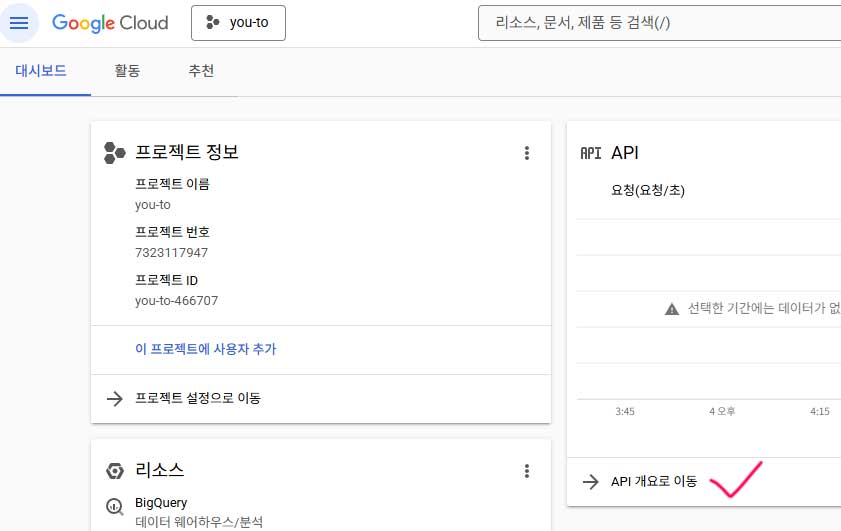
Task: Click 이 프로젝트에 사용자 추가 link
Action: 205,349
